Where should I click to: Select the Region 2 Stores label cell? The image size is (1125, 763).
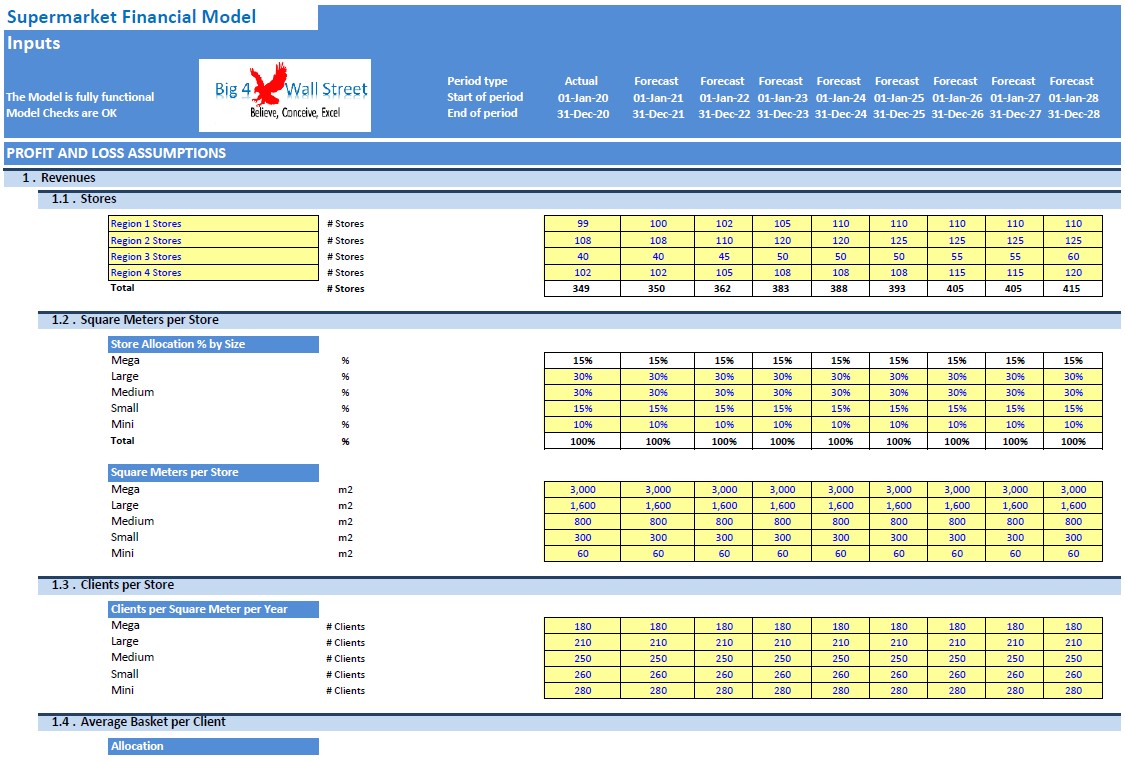point(213,240)
